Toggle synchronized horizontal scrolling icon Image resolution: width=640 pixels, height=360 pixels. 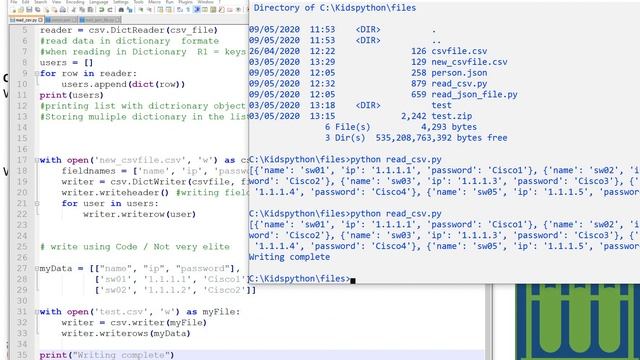(x=169, y=9)
